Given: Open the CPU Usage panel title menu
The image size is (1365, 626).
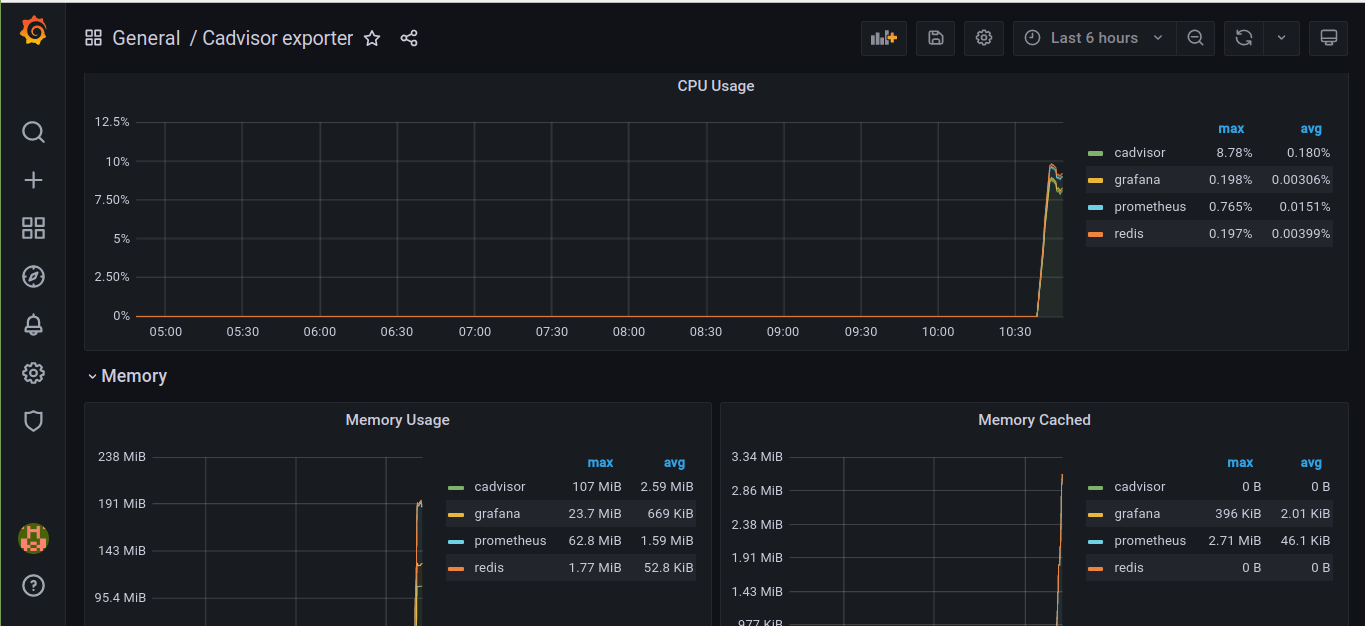Looking at the screenshot, I should click(716, 86).
